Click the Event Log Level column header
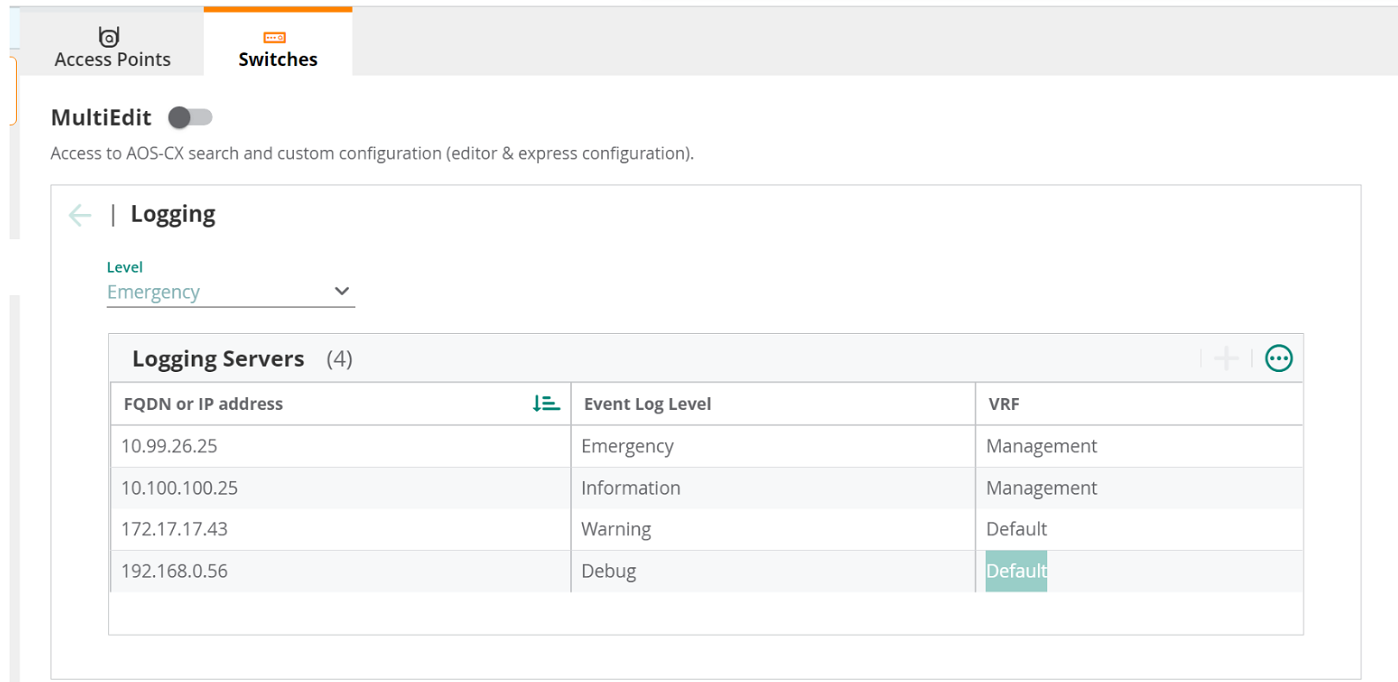 [647, 404]
